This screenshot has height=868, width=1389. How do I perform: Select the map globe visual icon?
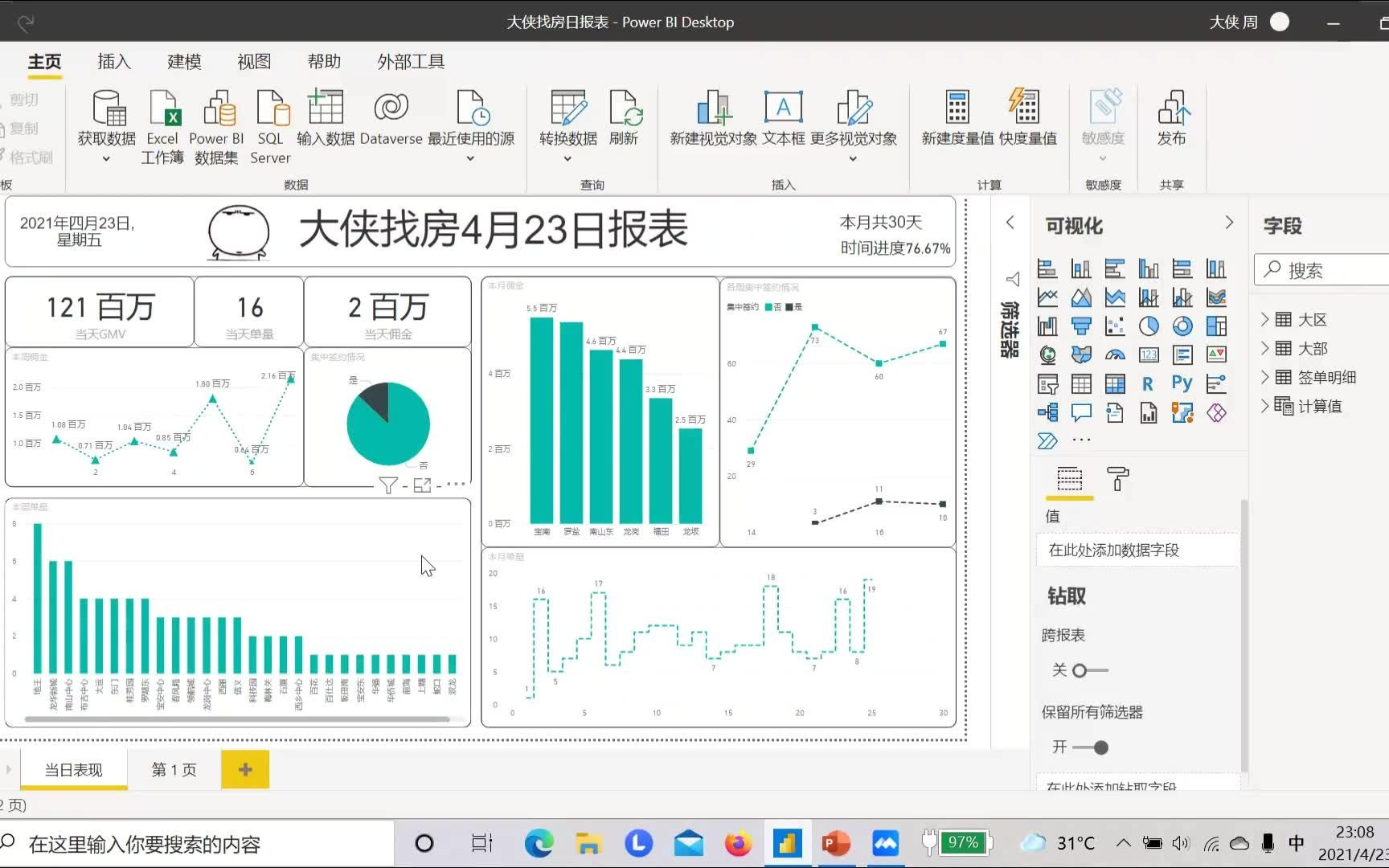(1047, 354)
